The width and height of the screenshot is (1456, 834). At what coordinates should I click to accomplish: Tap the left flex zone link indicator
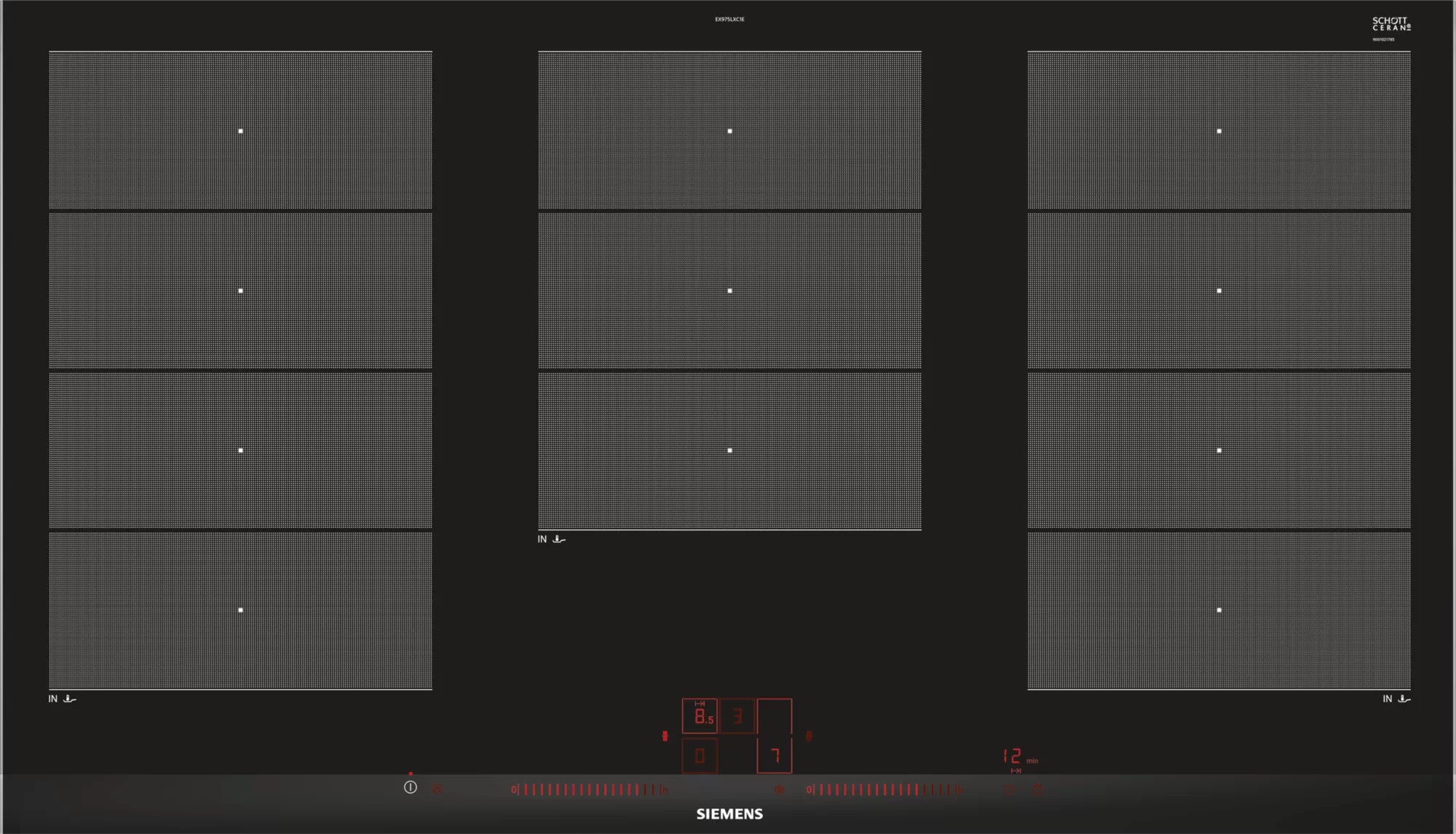[665, 736]
